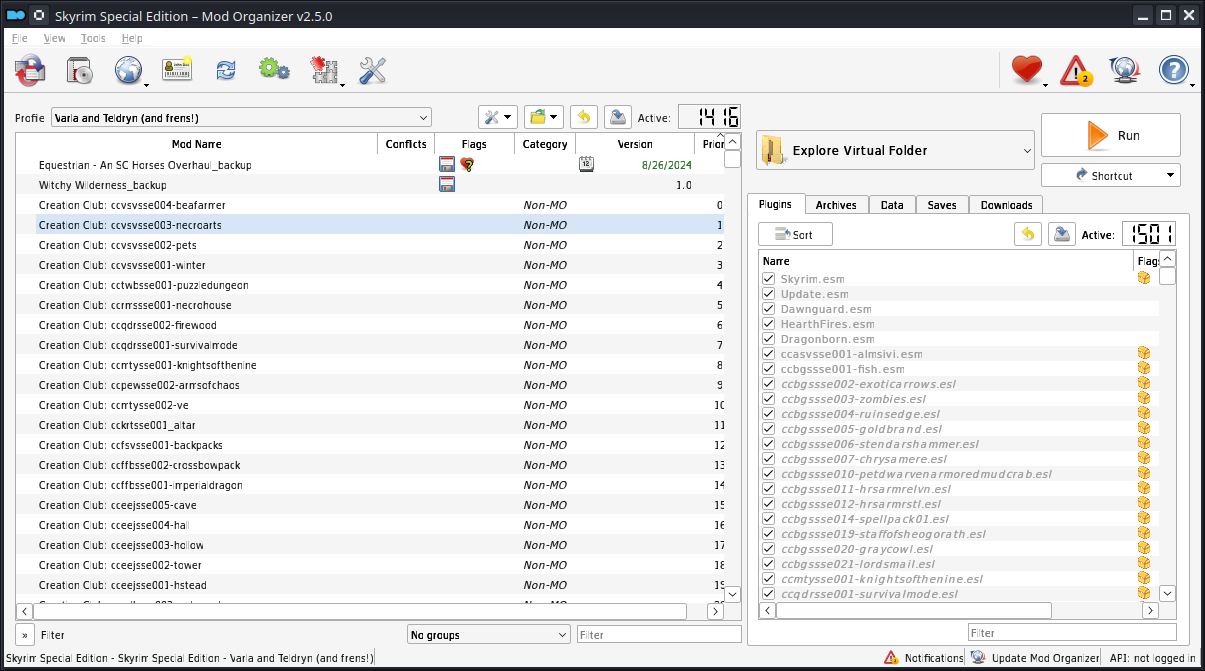
Task: Click the plugin list vertical scrollbar down arrow
Action: (x=1167, y=593)
